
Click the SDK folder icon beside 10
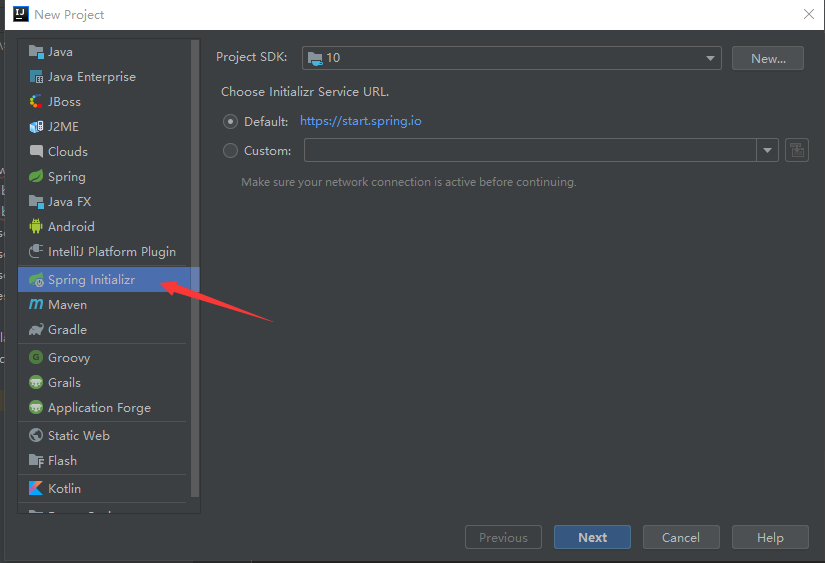[315, 58]
